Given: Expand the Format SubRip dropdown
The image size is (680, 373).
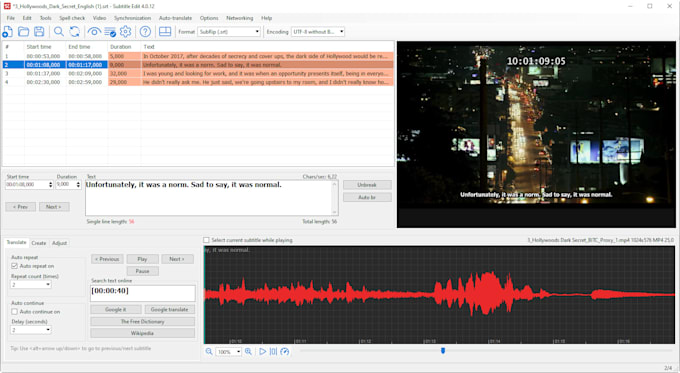Looking at the screenshot, I should [257, 32].
